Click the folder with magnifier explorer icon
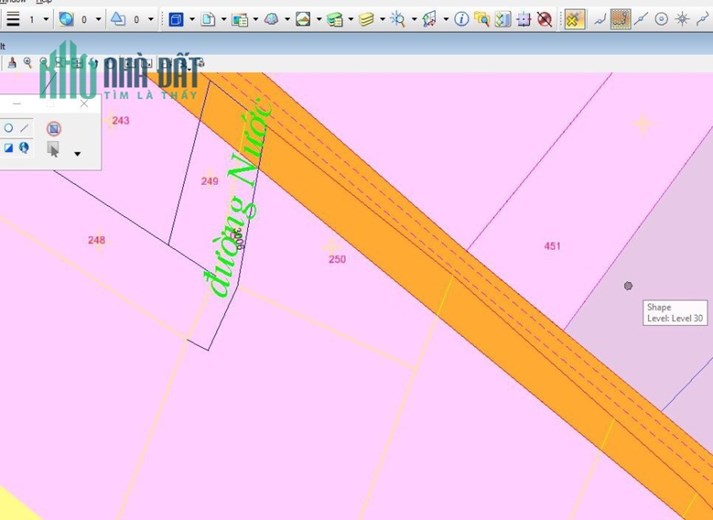The height and width of the screenshot is (520, 713). [482, 19]
